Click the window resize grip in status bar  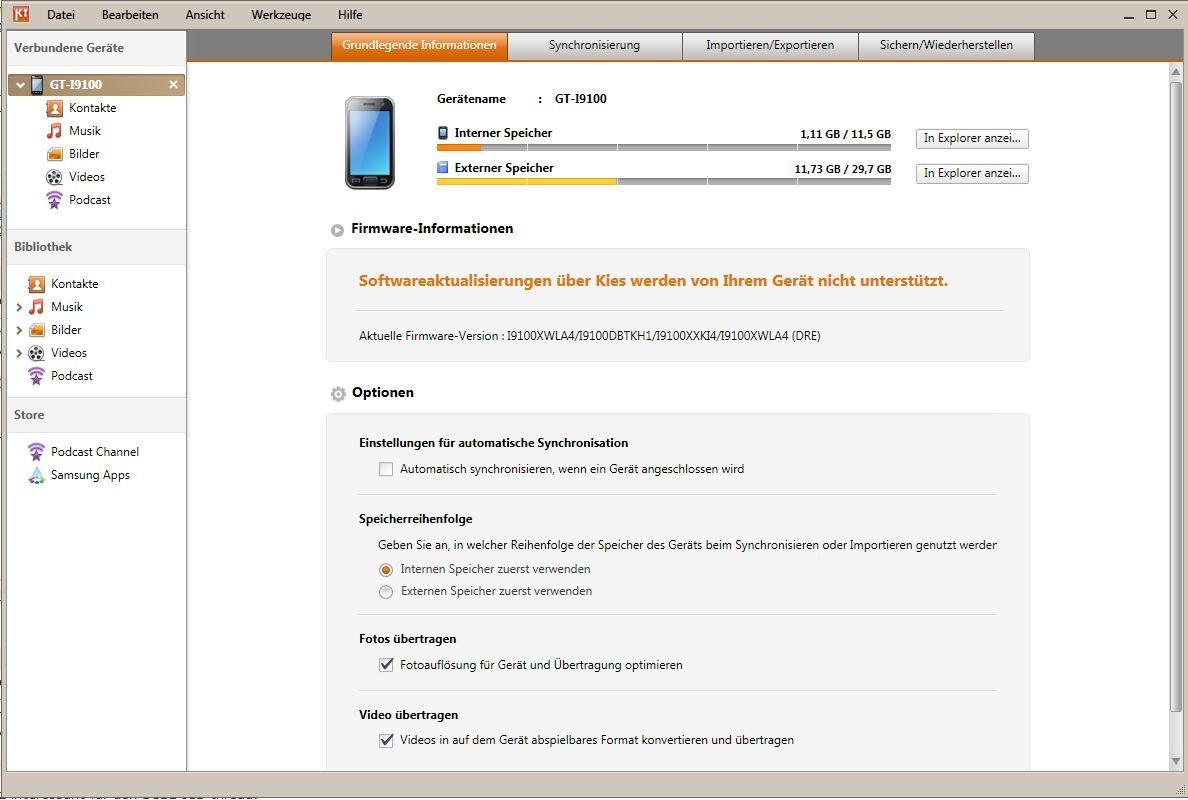click(1179, 789)
